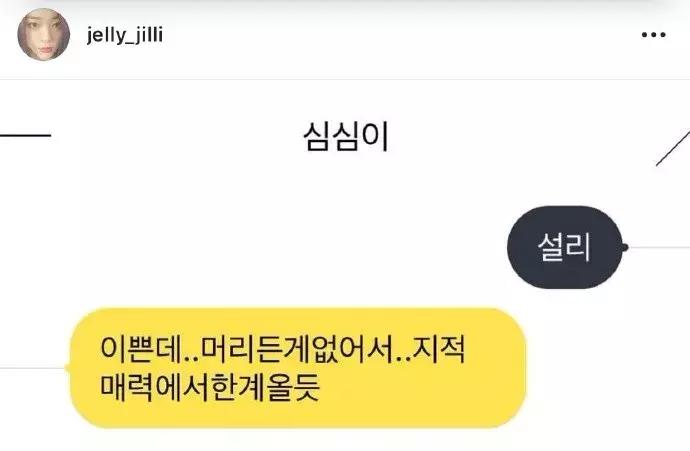The width and height of the screenshot is (690, 451).
Task: Tap the 설리 text inside the dark bubble
Action: (564, 247)
